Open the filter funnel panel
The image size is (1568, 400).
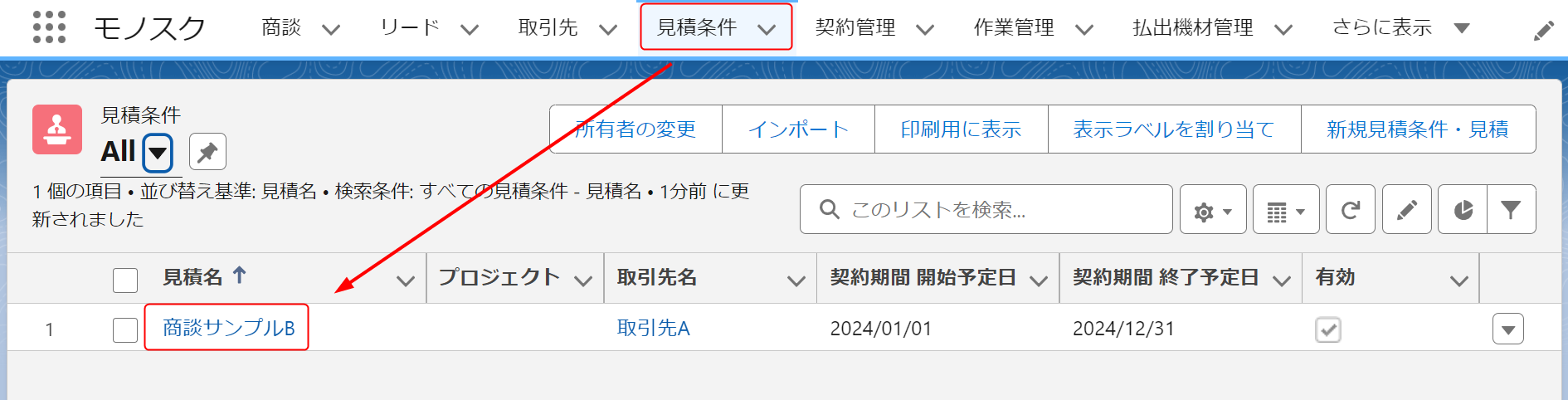1511,210
